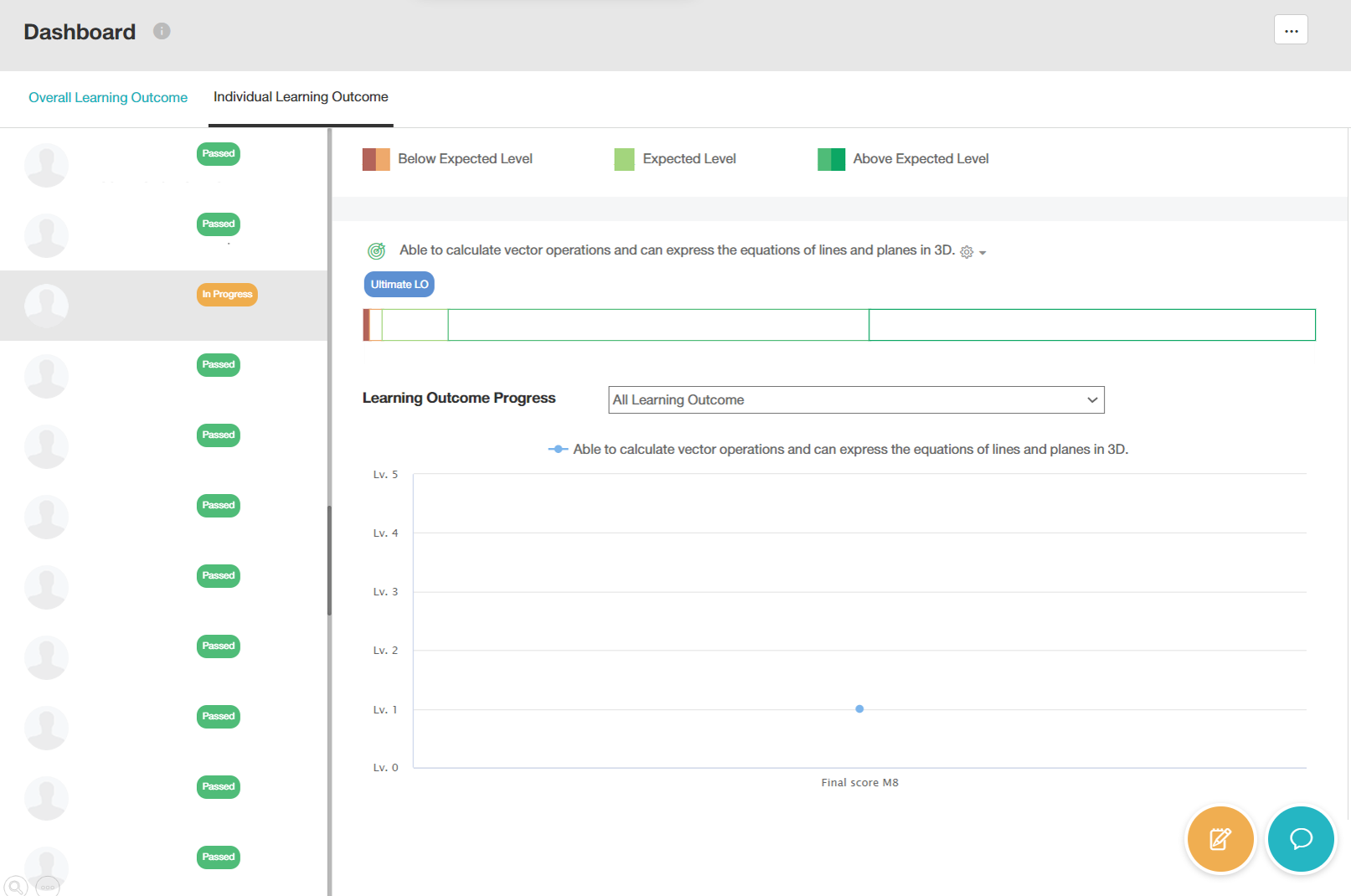Click the Below Expected Level legend label
This screenshot has height=896, width=1351.
(x=465, y=159)
